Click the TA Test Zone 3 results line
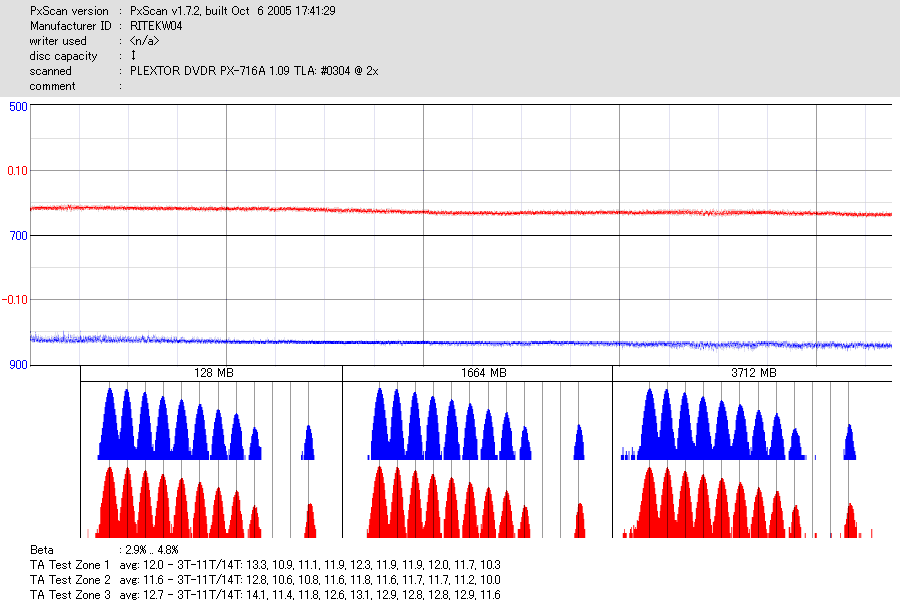This screenshot has width=900, height=607. 265,594
